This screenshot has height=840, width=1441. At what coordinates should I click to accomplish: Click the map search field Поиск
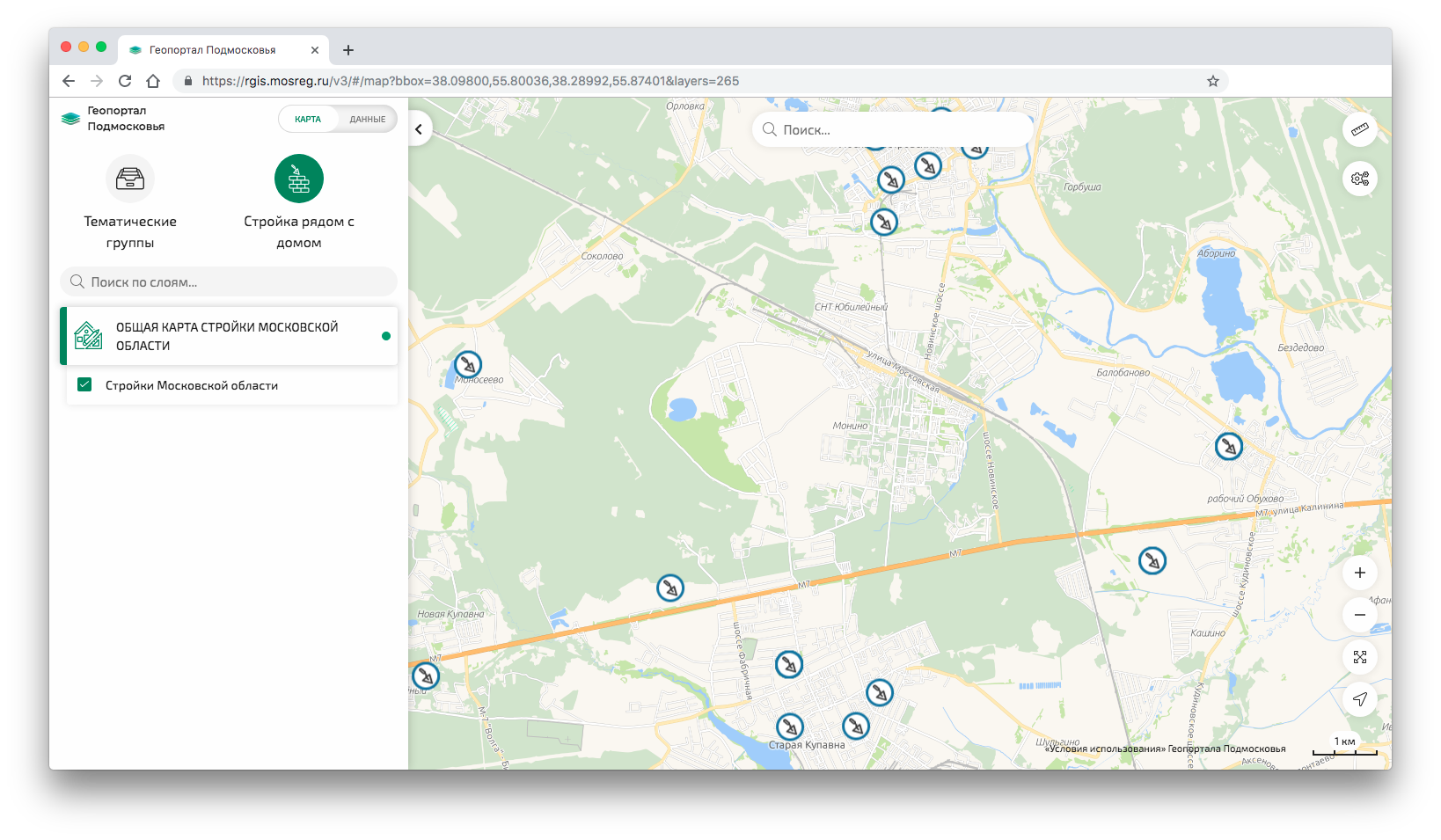click(x=892, y=129)
